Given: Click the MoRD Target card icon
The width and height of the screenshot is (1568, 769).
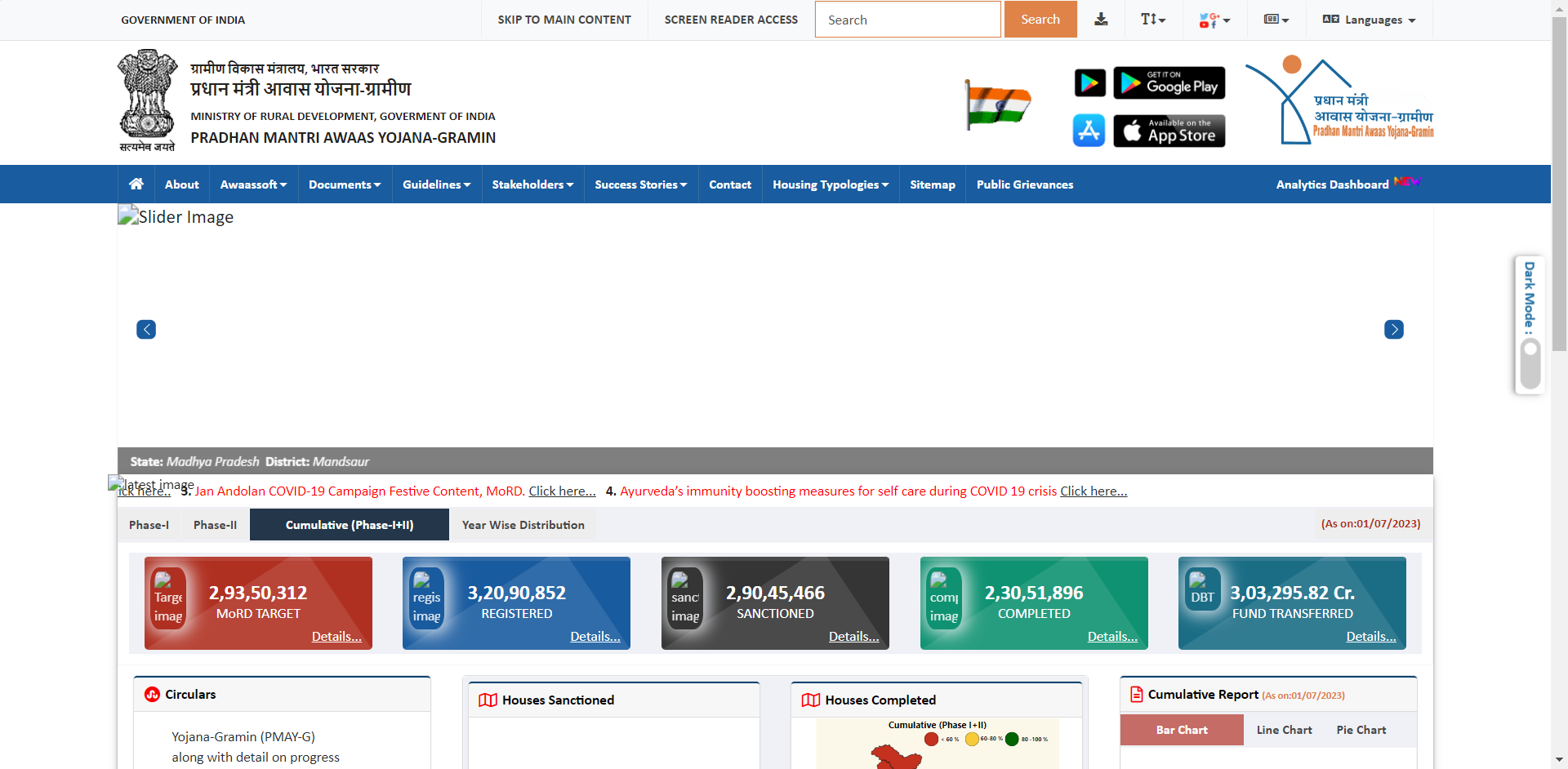Looking at the screenshot, I should (168, 600).
